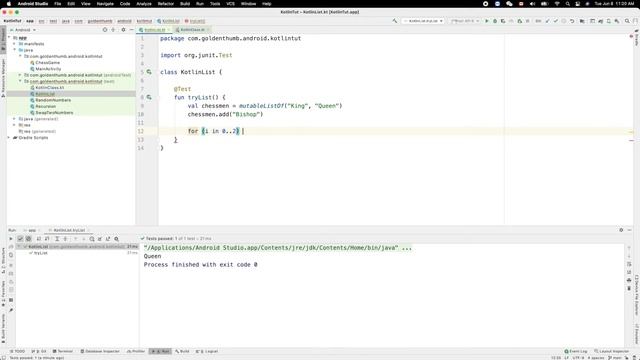This screenshot has height=360, width=640.
Task: Open the device selector dropdown
Action: coord(464,21)
